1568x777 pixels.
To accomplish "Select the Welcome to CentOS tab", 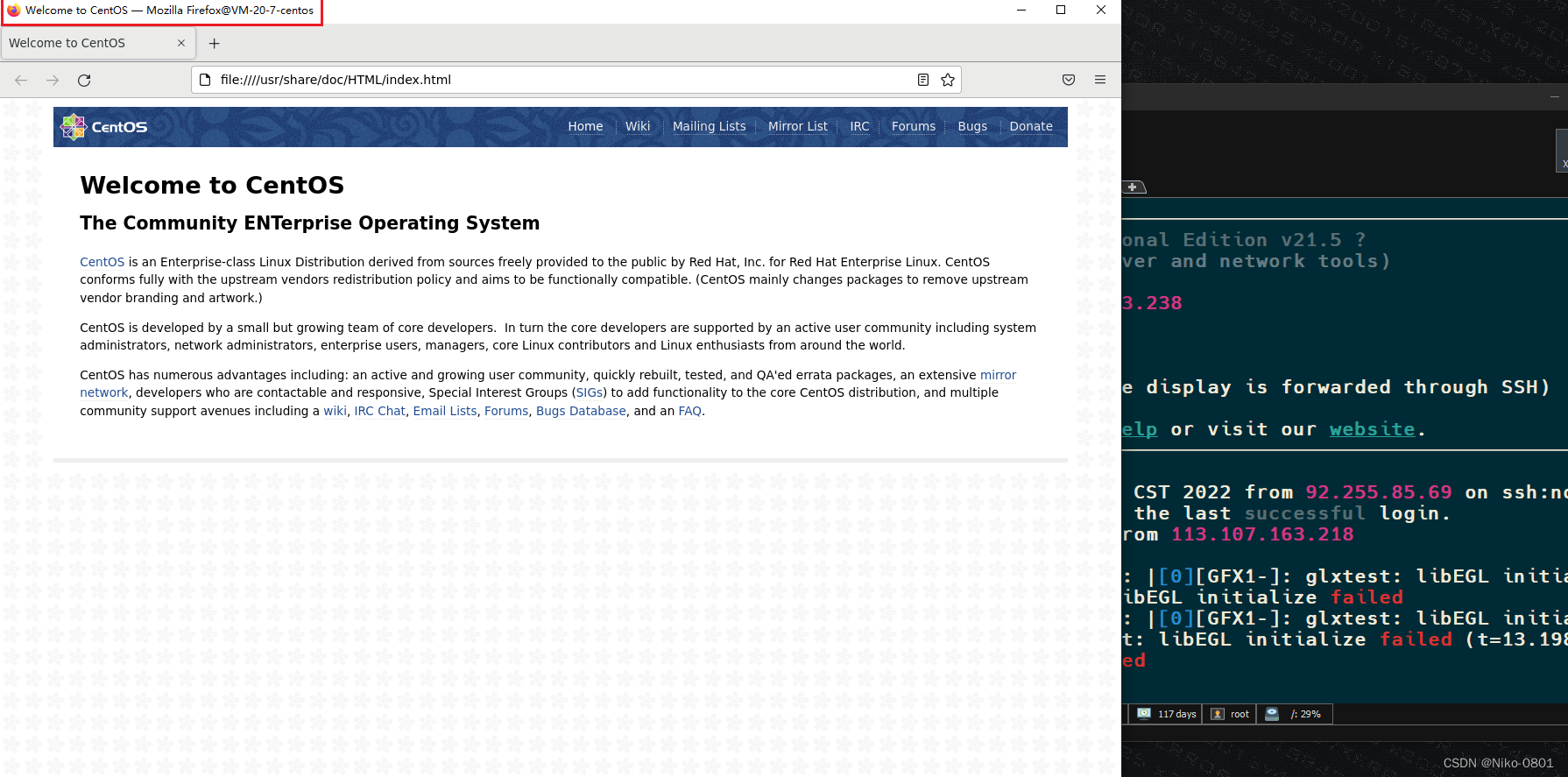I will point(96,43).
